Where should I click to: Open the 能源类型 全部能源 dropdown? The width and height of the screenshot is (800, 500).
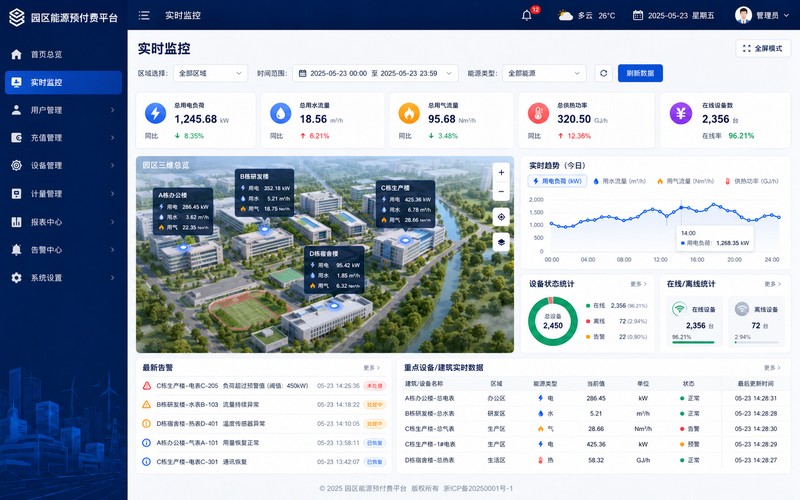(x=544, y=73)
